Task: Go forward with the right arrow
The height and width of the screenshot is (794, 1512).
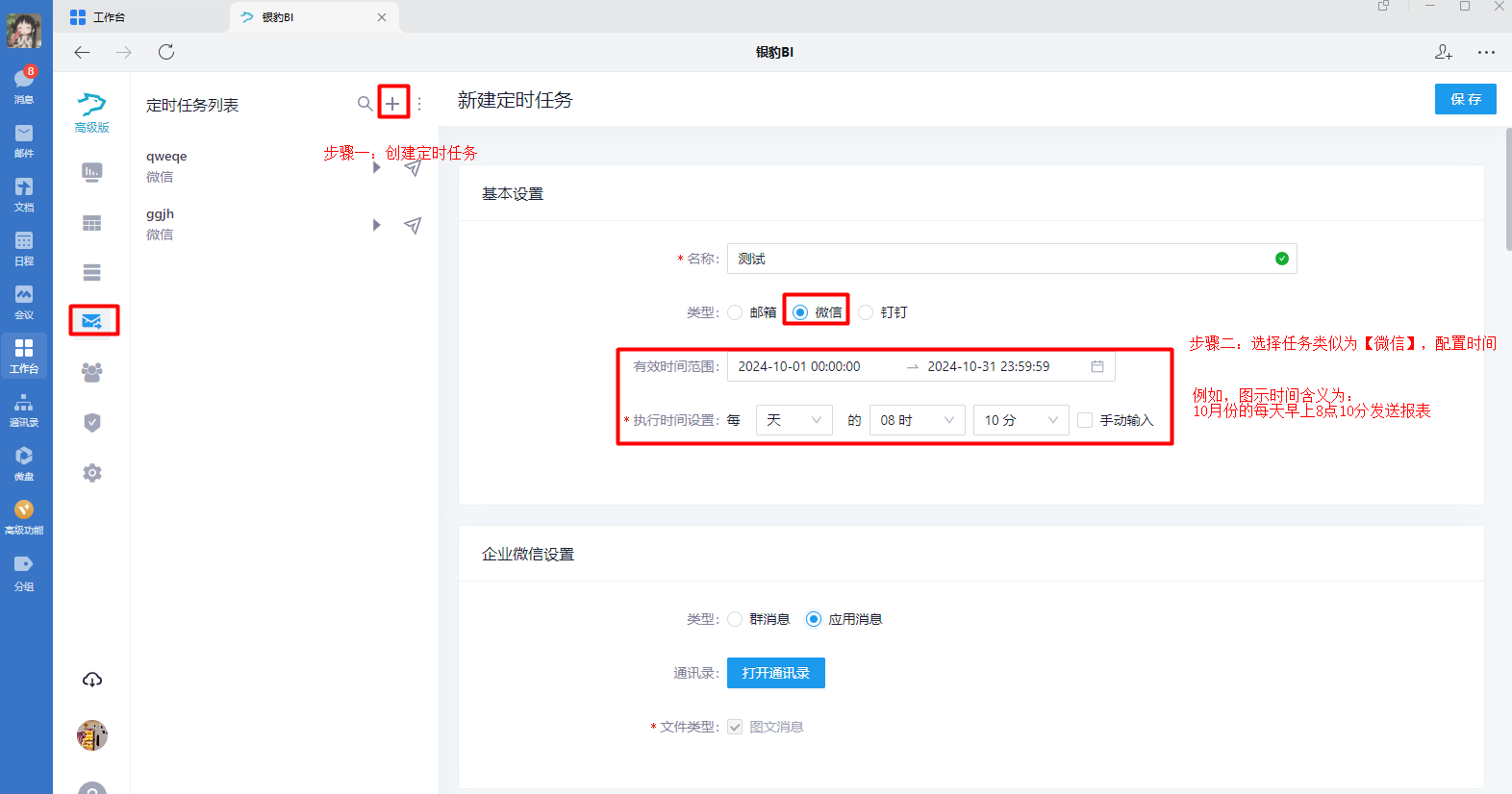Action: tap(124, 52)
